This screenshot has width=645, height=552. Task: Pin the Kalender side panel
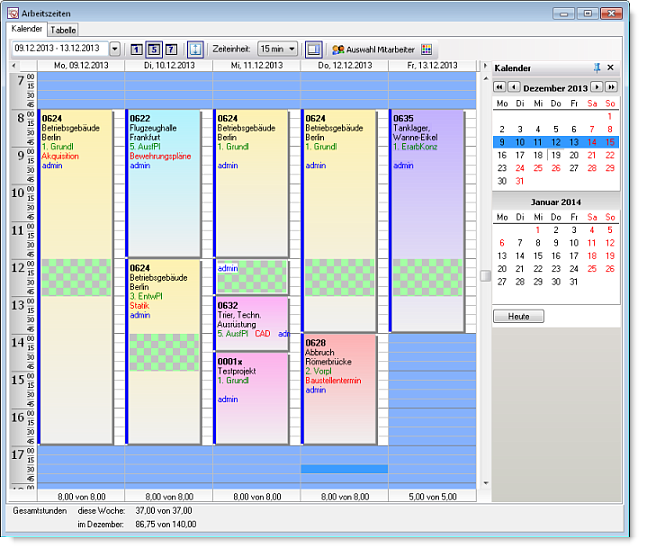(596, 67)
